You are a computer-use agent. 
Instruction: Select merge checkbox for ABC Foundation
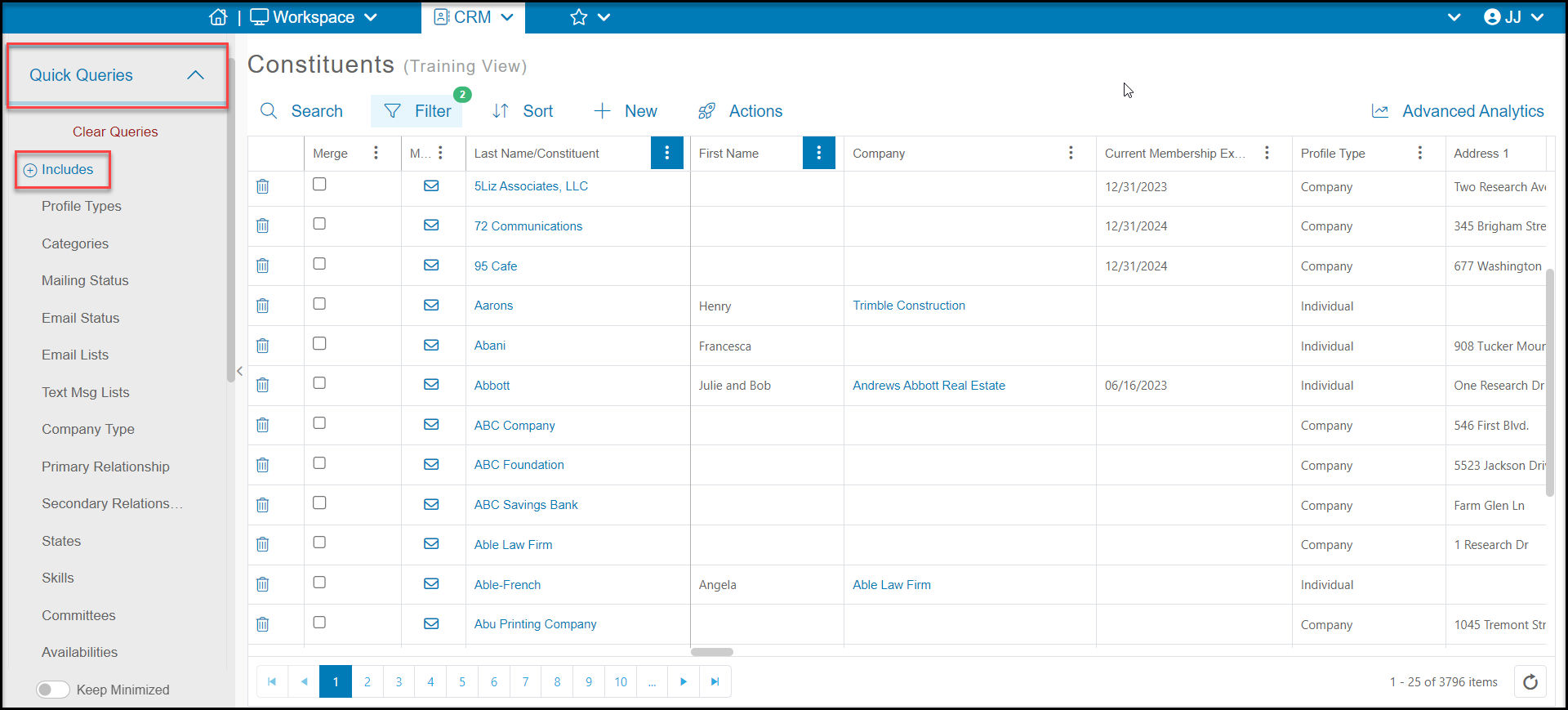319,463
